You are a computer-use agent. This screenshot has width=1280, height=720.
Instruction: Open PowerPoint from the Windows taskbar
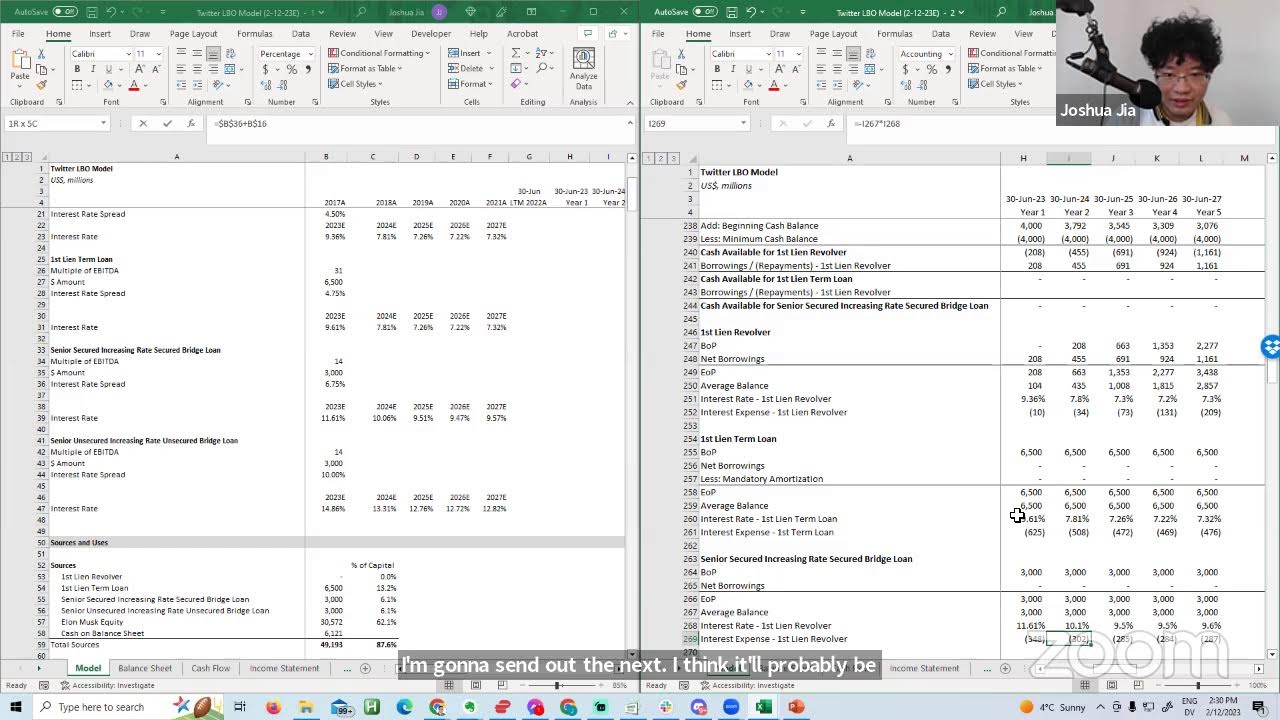pos(796,707)
